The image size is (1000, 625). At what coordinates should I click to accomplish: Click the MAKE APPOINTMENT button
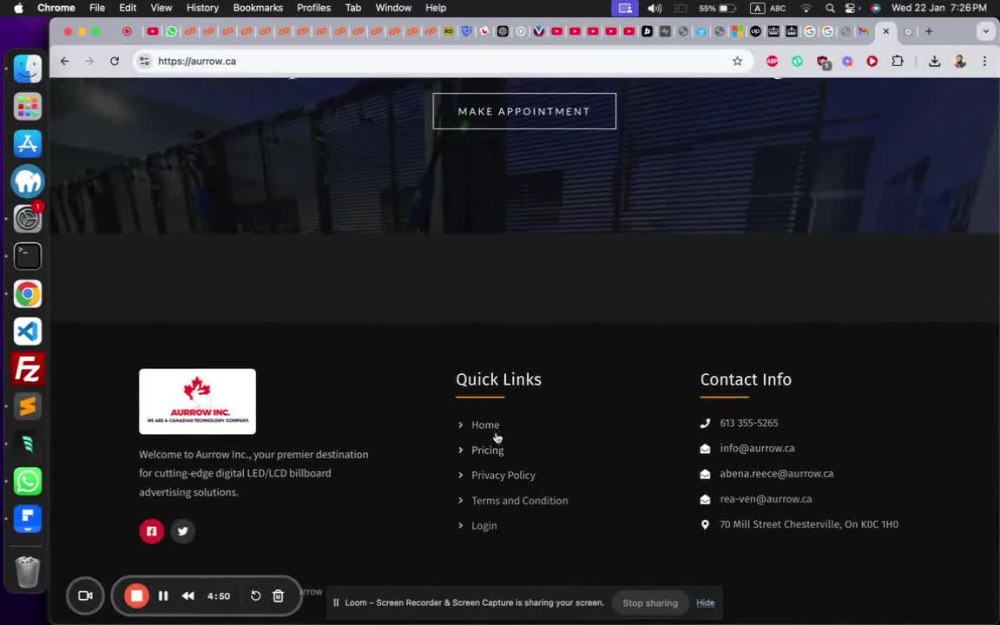(524, 111)
